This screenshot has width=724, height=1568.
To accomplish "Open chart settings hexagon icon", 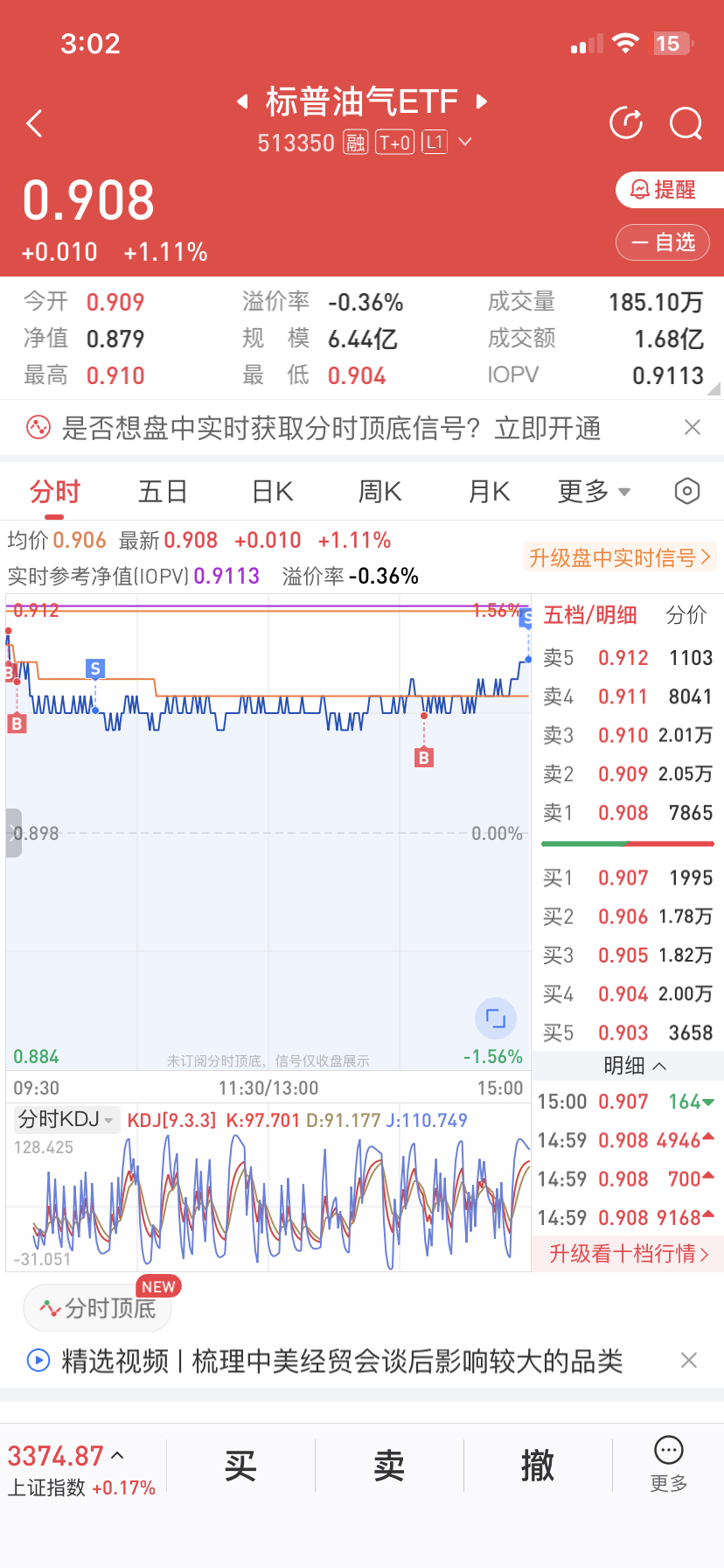I will click(x=687, y=492).
